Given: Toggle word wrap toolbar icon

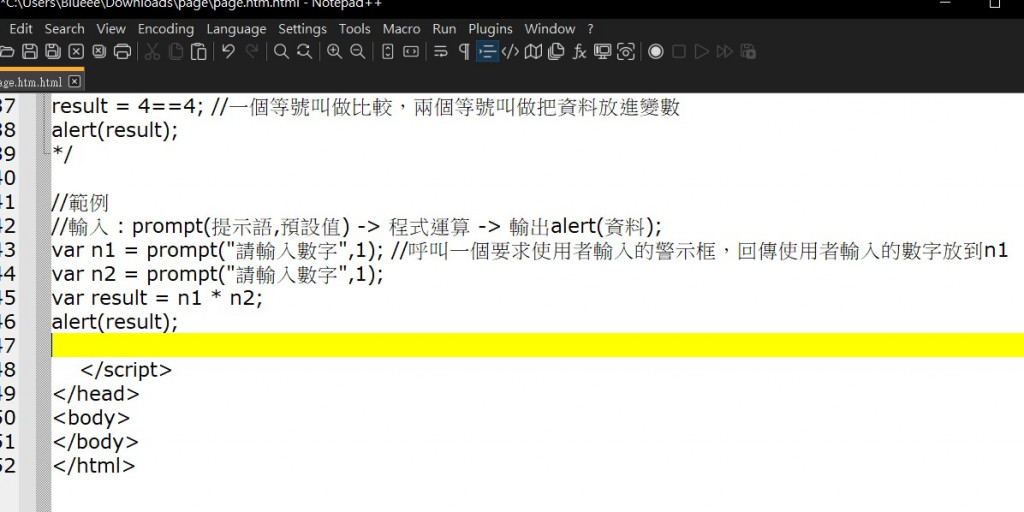Looking at the screenshot, I should click(441, 52).
